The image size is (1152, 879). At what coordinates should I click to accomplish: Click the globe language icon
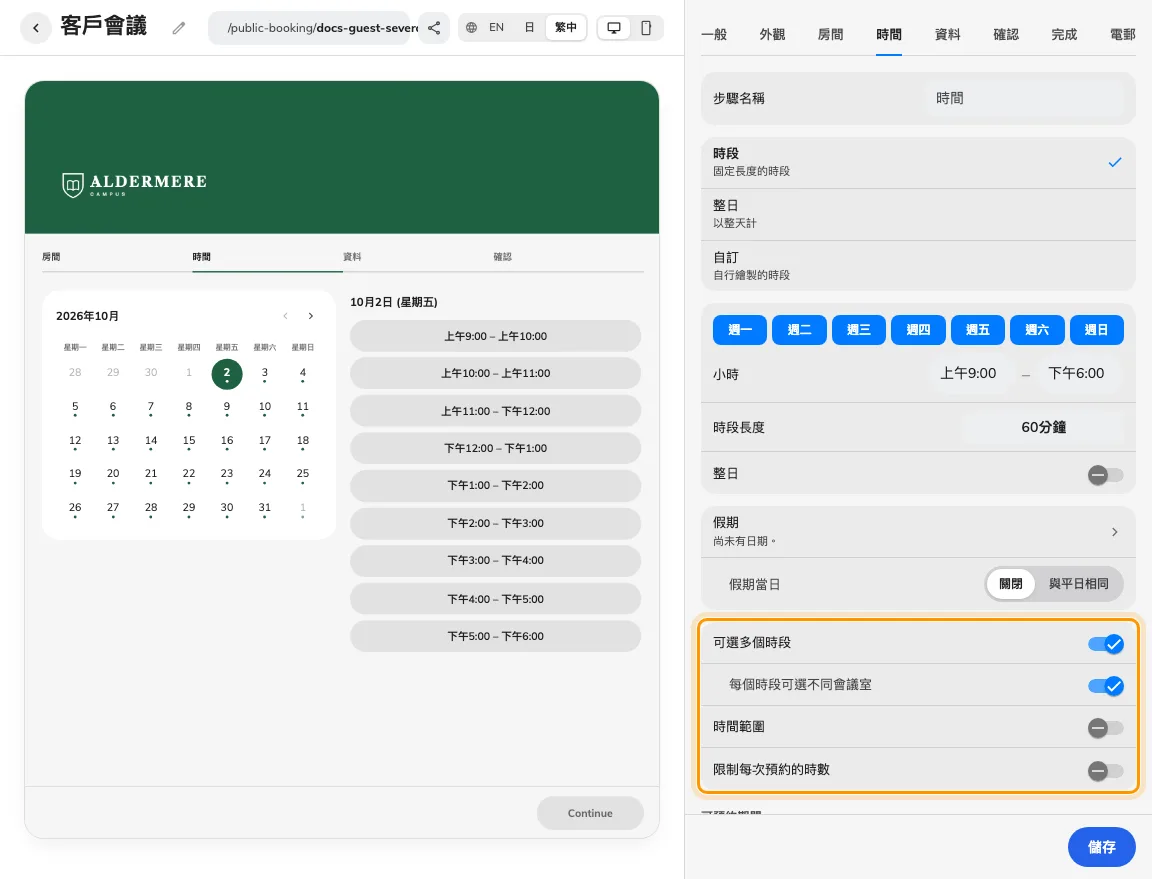point(472,27)
